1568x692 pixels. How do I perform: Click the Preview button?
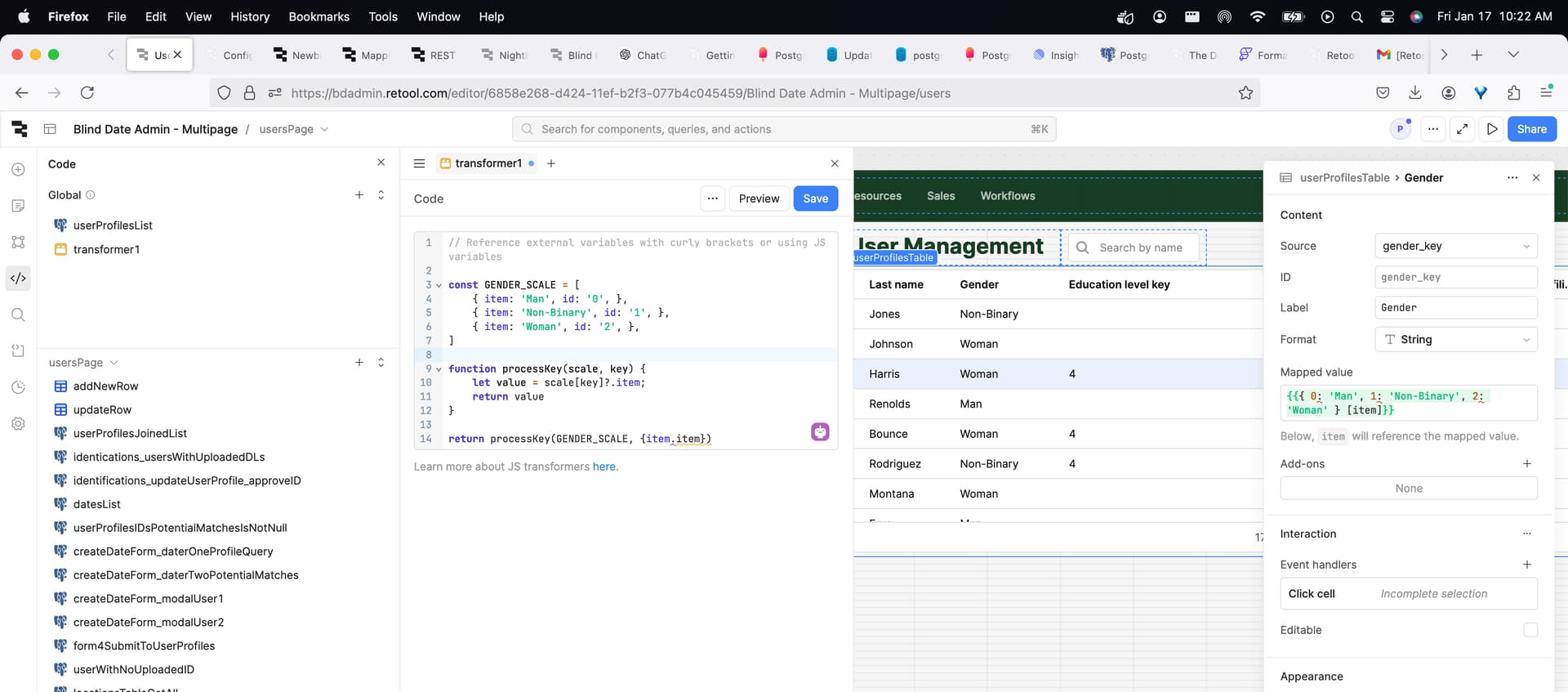pos(759,199)
